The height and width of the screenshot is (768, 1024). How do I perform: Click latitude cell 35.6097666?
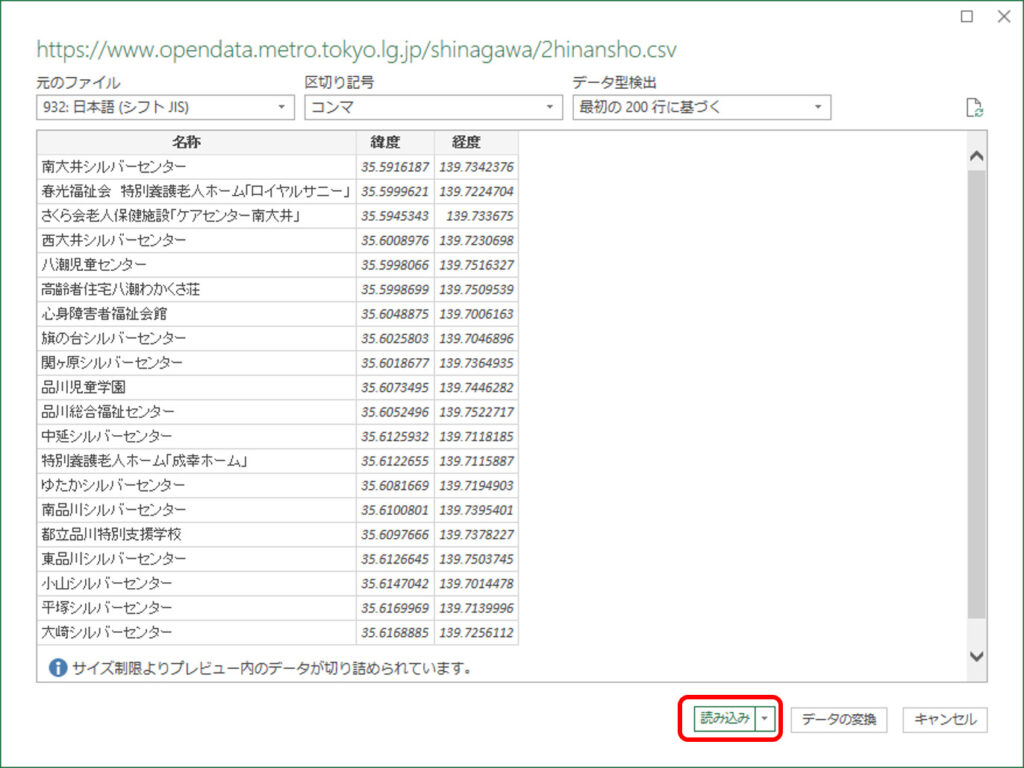395,534
